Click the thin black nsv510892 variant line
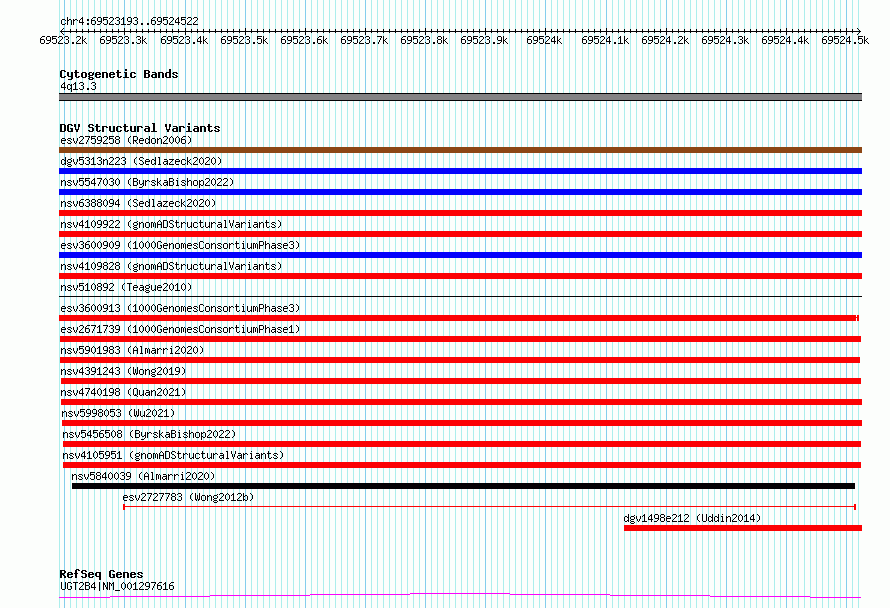This screenshot has height=608, width=890. pyautogui.click(x=460, y=296)
